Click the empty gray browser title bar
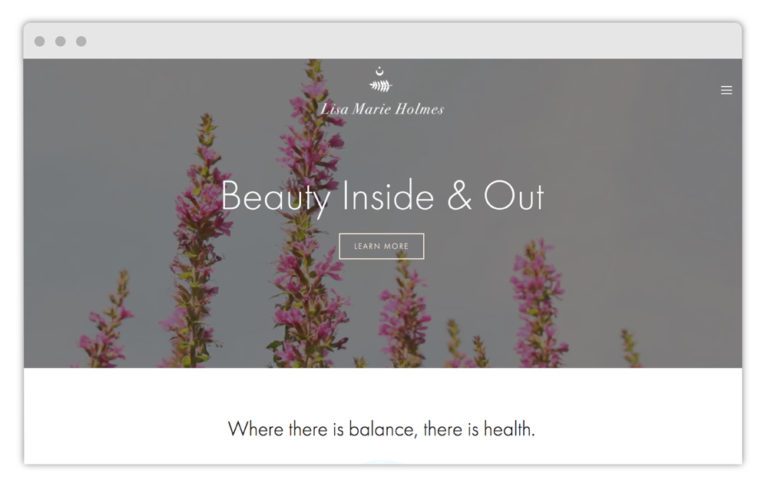Image resolution: width=768 pixels, height=483 pixels. point(411,41)
